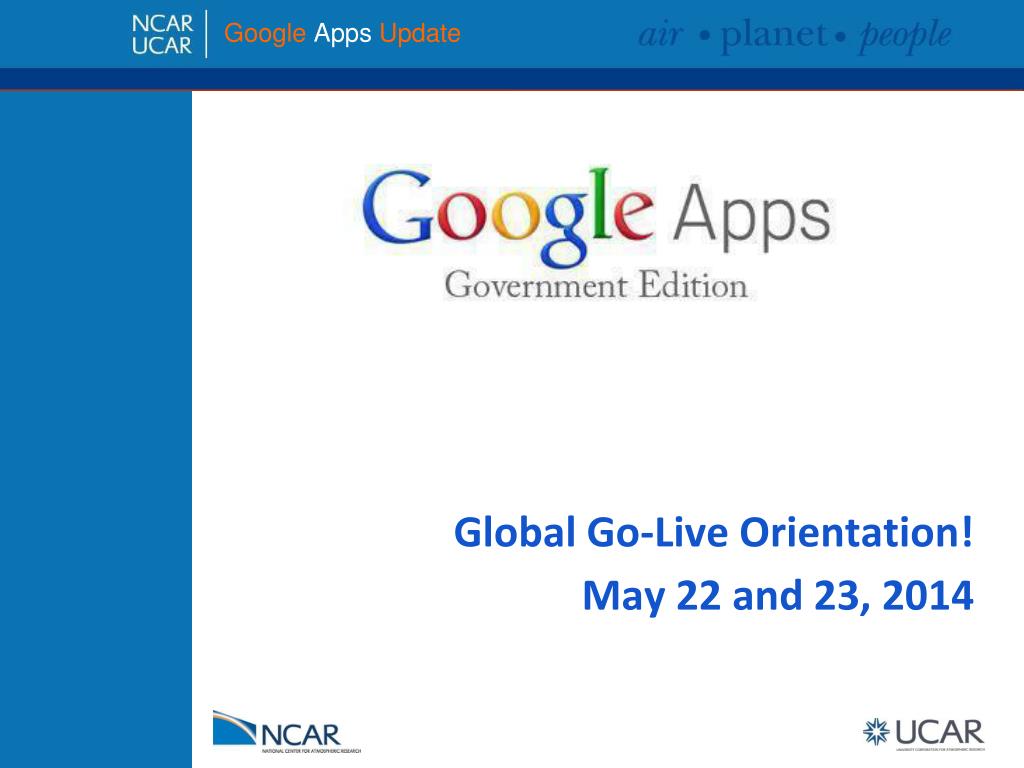This screenshot has width=1024, height=768.
Task: Click the NCAR logo in the slide footer
Action: (287, 732)
